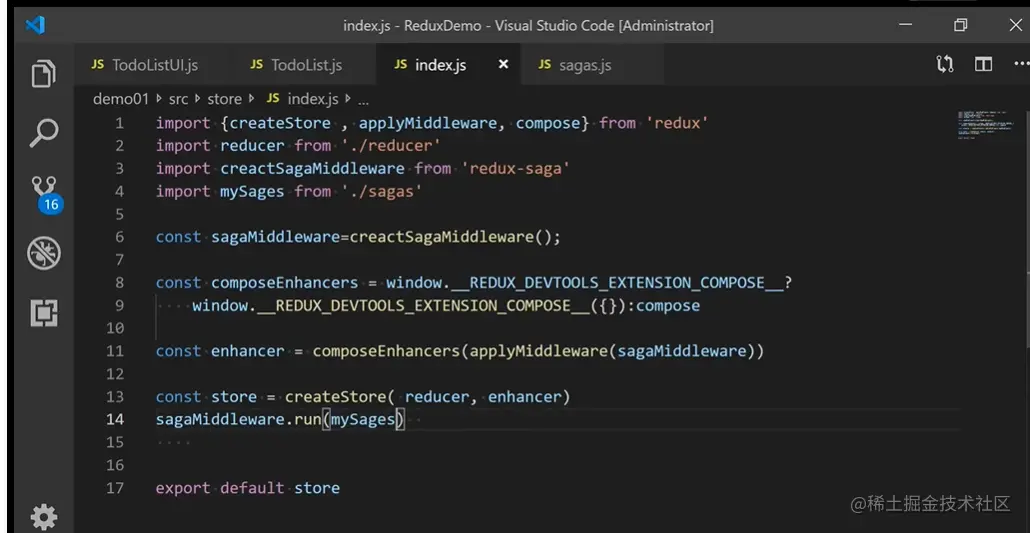The width and height of the screenshot is (1030, 533).
Task: Click 'createStore(' call on line 13
Action: tap(340, 396)
